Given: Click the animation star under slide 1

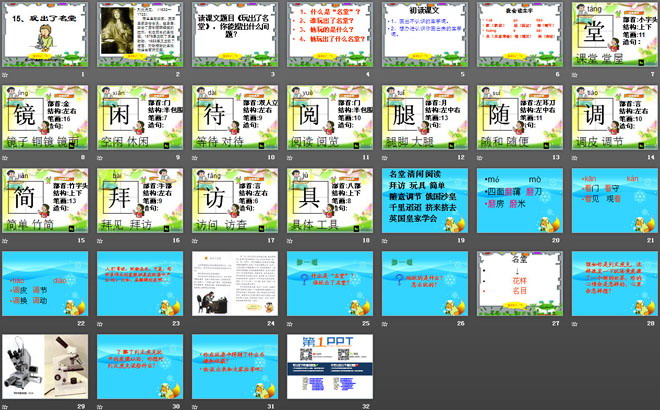Looking at the screenshot, I should pos(5,74).
